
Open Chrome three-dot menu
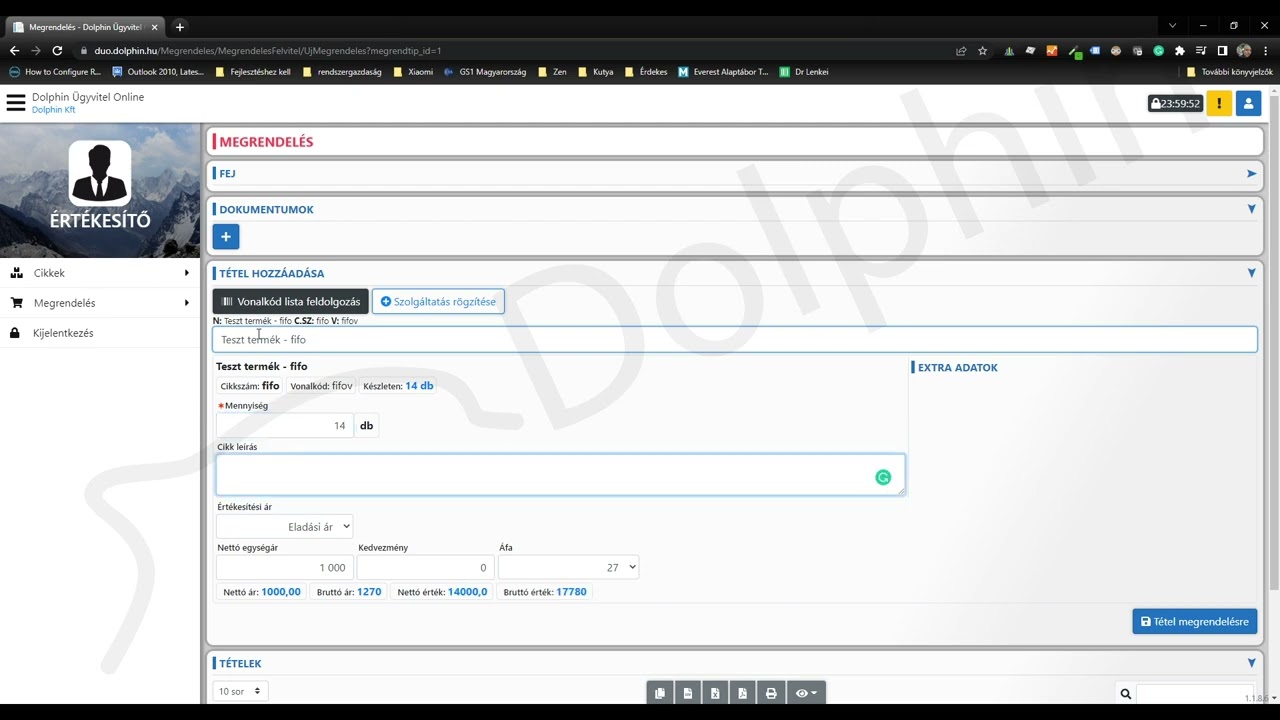tap(1265, 51)
